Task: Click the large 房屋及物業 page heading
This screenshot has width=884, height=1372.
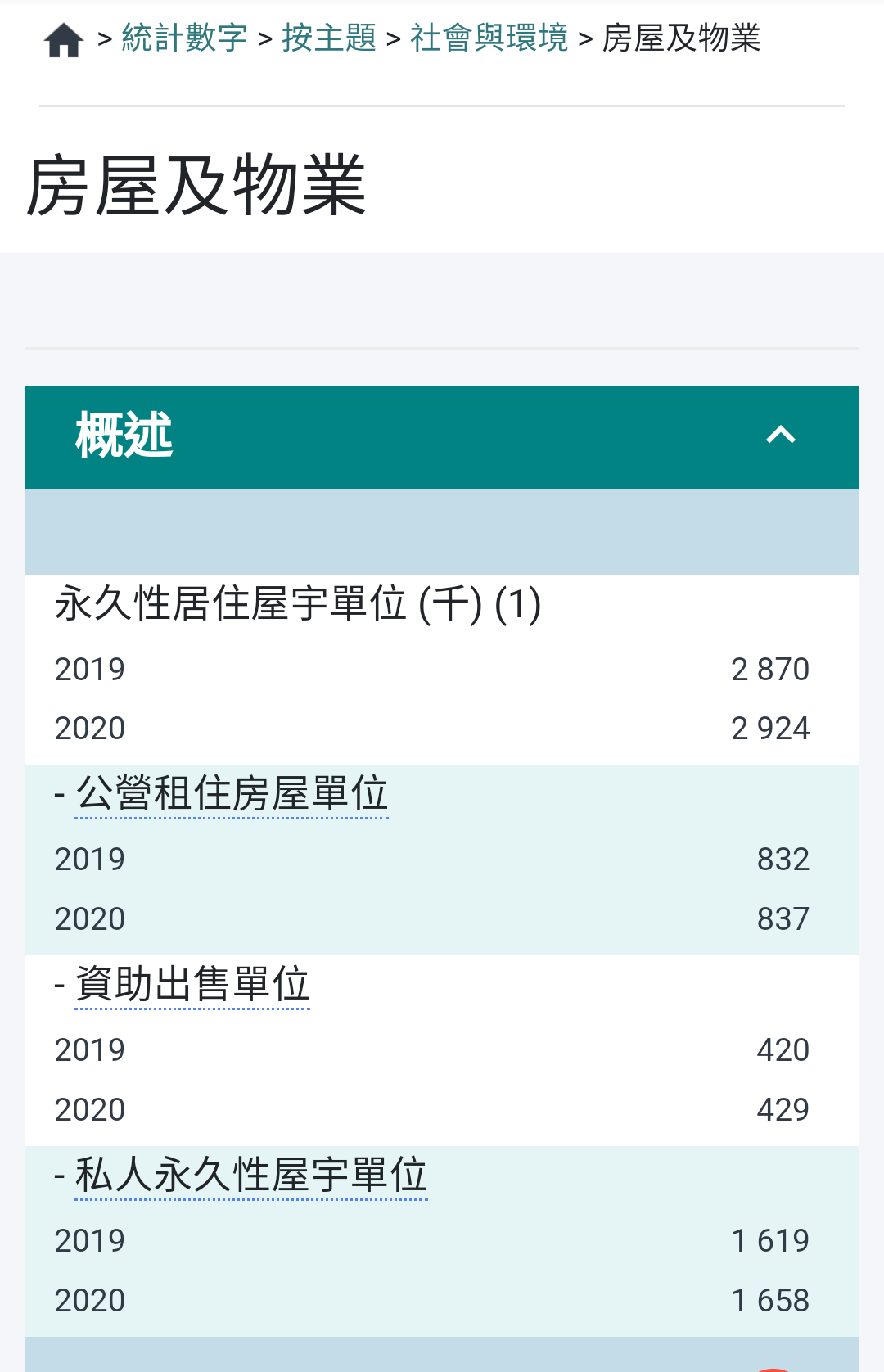Action: pos(196,187)
